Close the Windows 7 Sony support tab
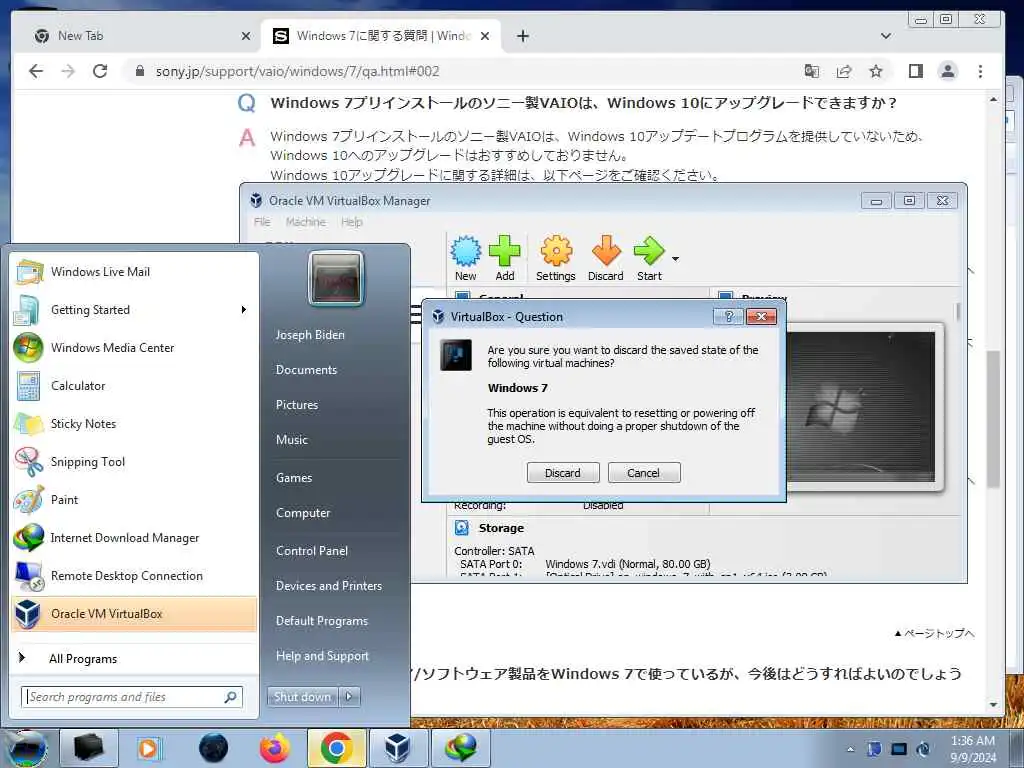Image resolution: width=1024 pixels, height=768 pixels. click(485, 36)
